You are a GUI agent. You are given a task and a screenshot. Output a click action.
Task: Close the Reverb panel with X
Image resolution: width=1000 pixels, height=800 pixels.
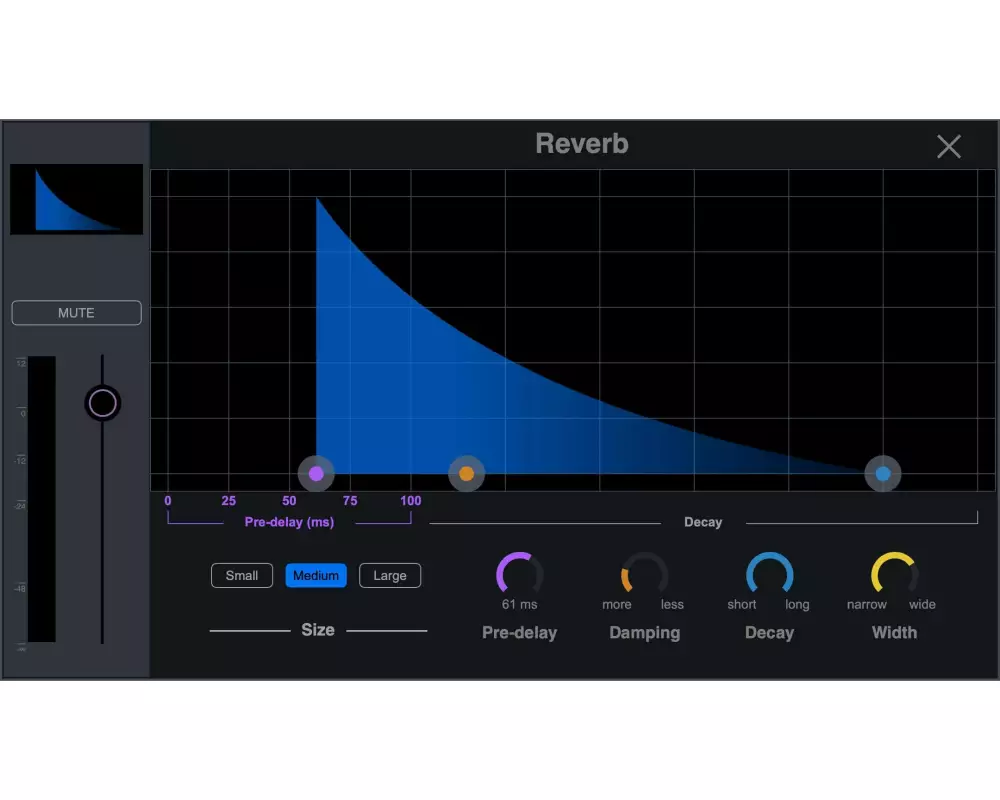(x=948, y=147)
